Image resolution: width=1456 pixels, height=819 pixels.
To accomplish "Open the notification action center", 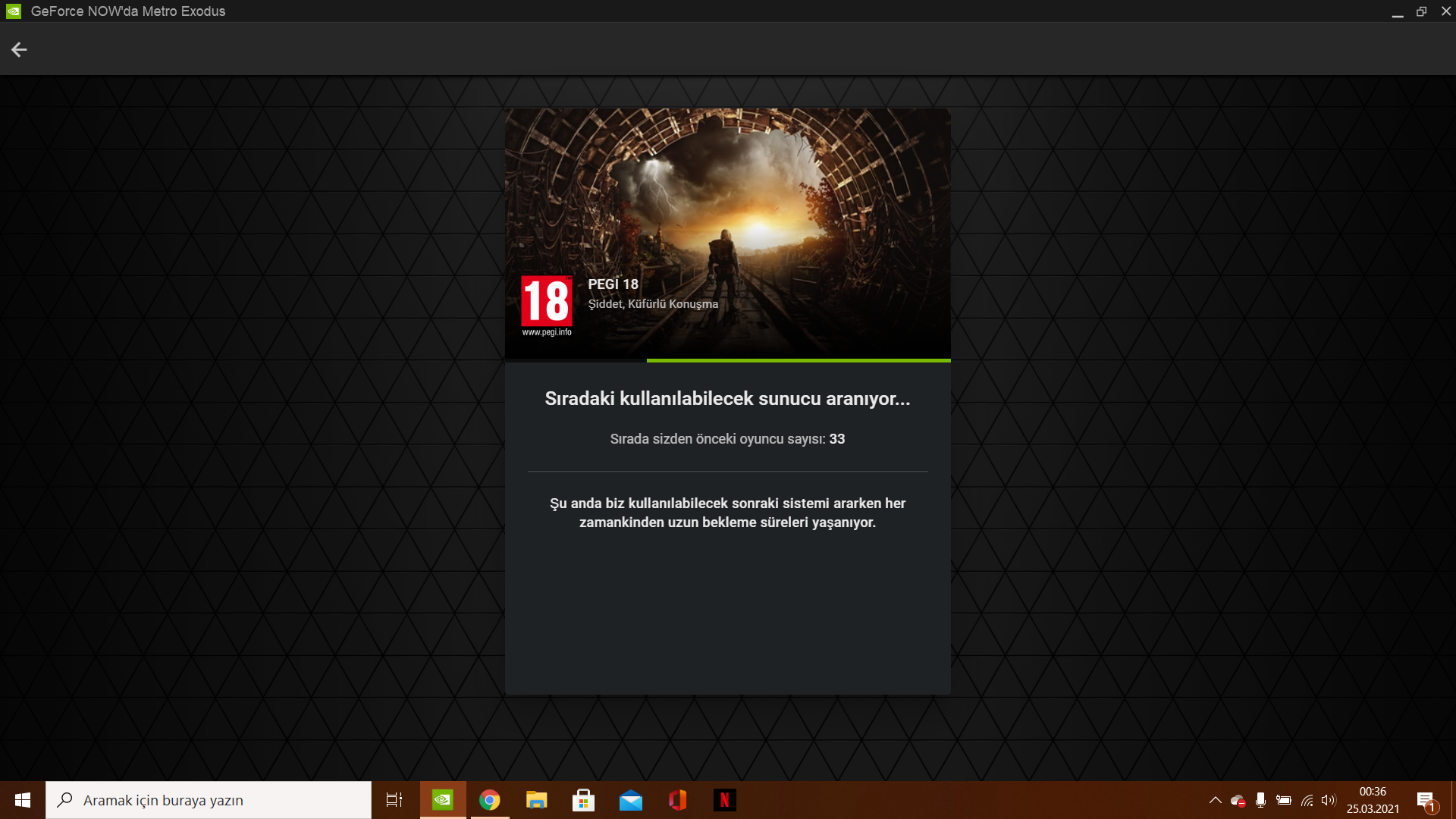I will (1426, 800).
